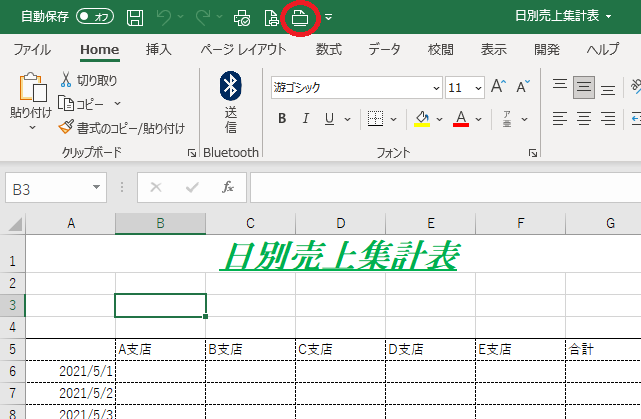Apply italic formatting with the I button
The width and height of the screenshot is (641, 419).
[308, 120]
